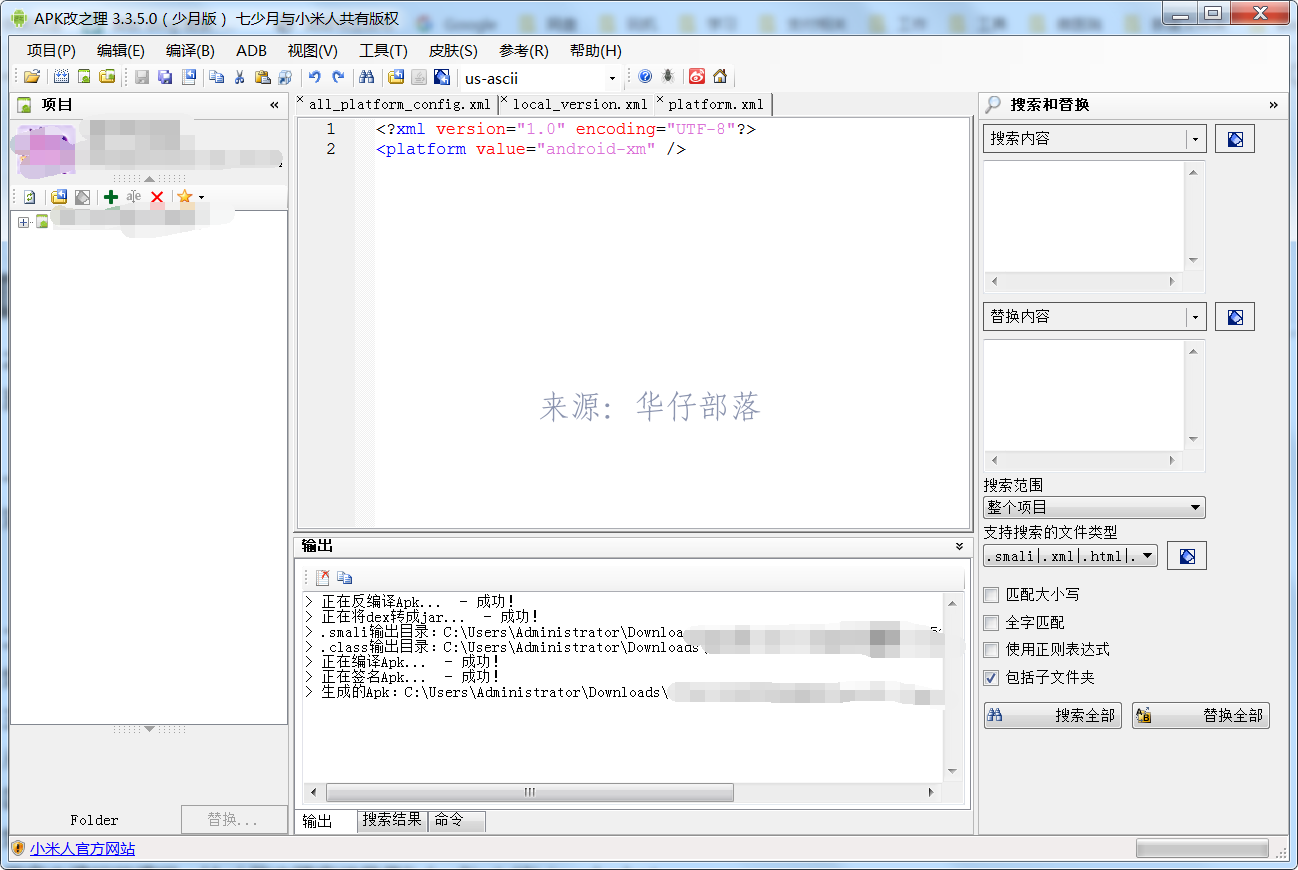The height and width of the screenshot is (870, 1298).
Task: Open the 视图(V) menu
Action: point(312,51)
